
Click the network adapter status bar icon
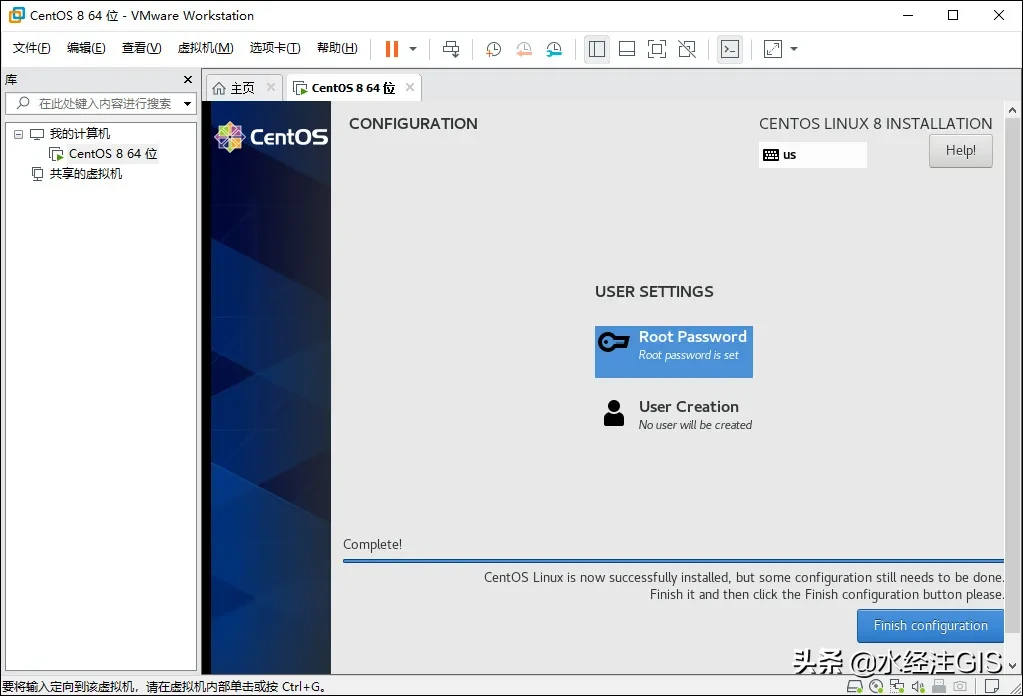[897, 686]
